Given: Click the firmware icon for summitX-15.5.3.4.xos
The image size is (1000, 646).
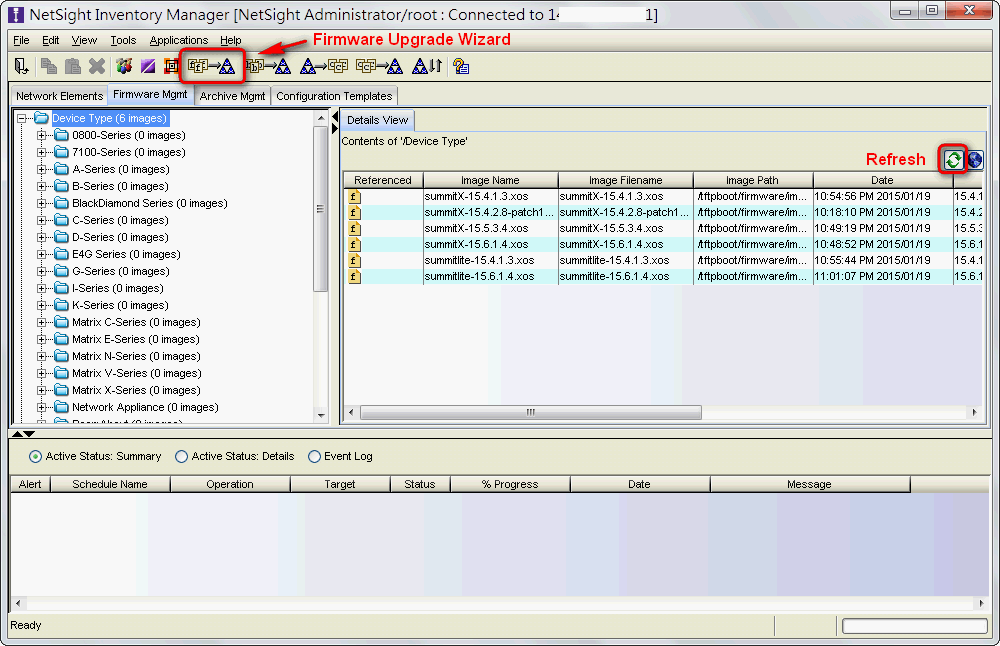Looking at the screenshot, I should (355, 228).
